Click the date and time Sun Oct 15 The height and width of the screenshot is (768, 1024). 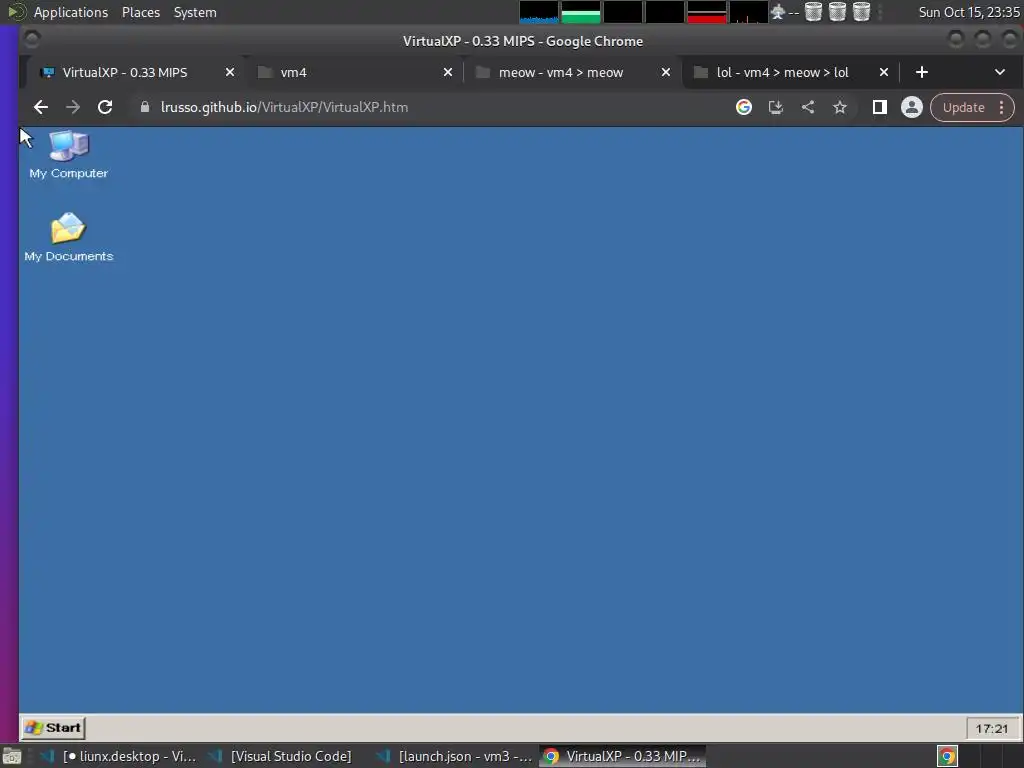point(968,12)
